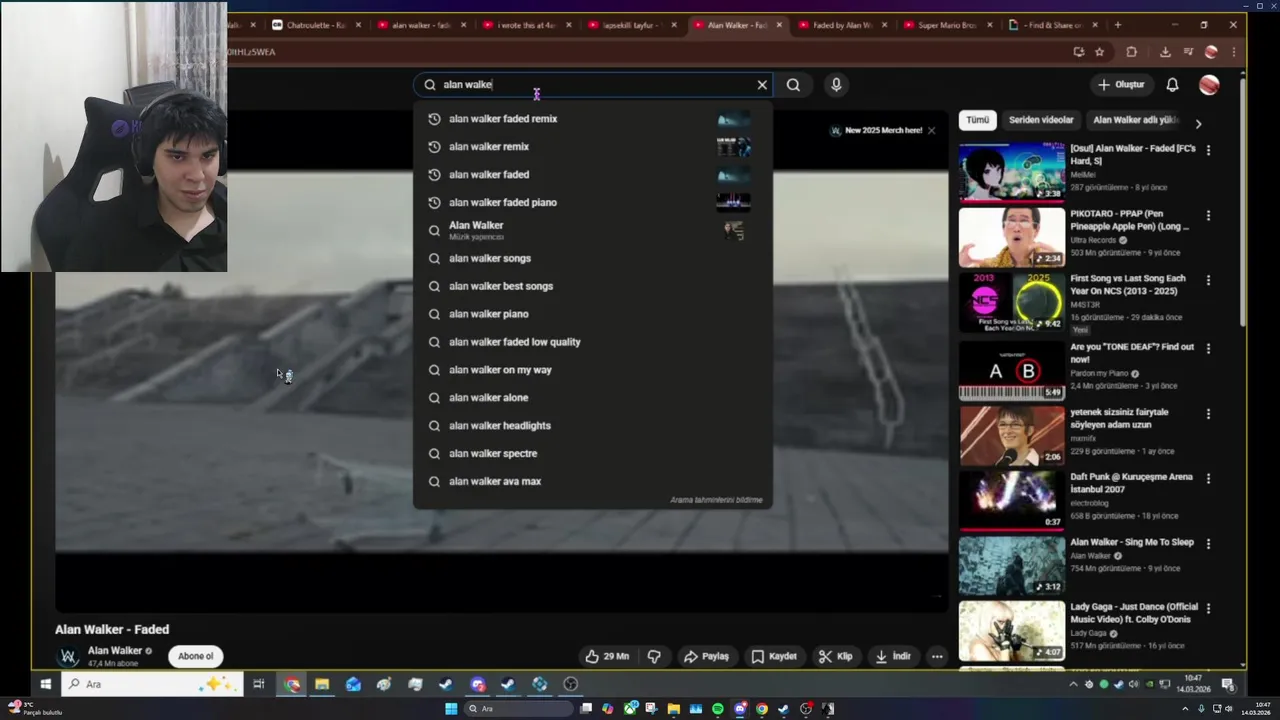This screenshot has height=720, width=1280.
Task: Switch to the Super Mario Bros tab
Action: click(946, 25)
